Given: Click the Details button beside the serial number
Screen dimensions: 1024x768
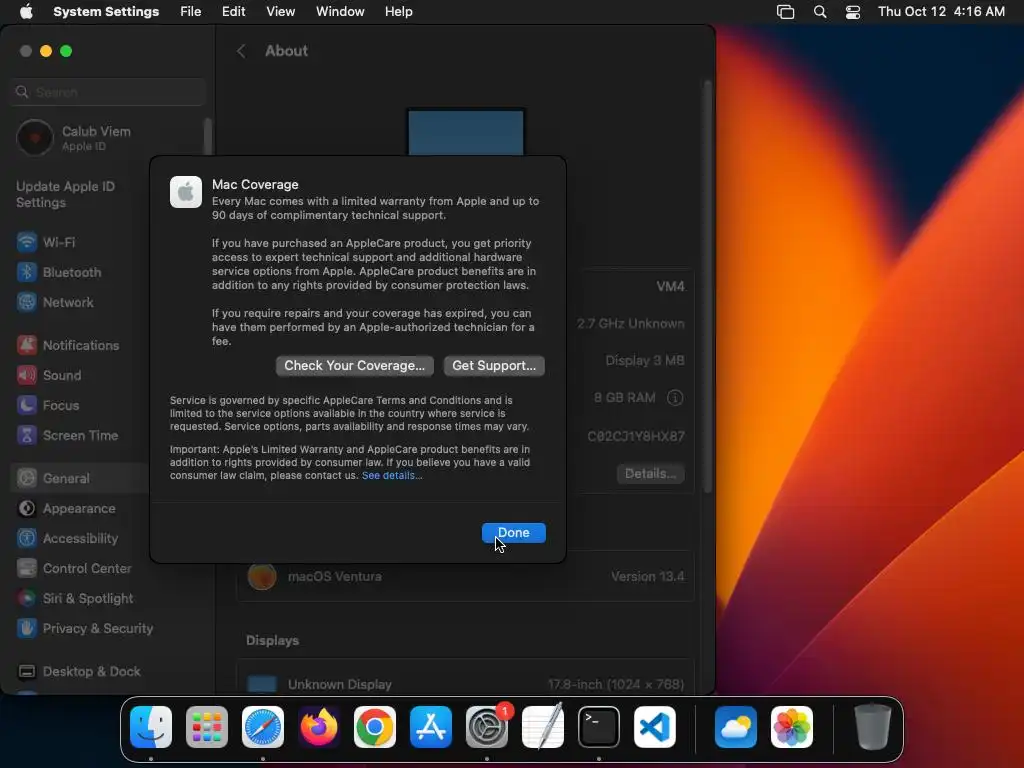Looking at the screenshot, I should [x=650, y=473].
